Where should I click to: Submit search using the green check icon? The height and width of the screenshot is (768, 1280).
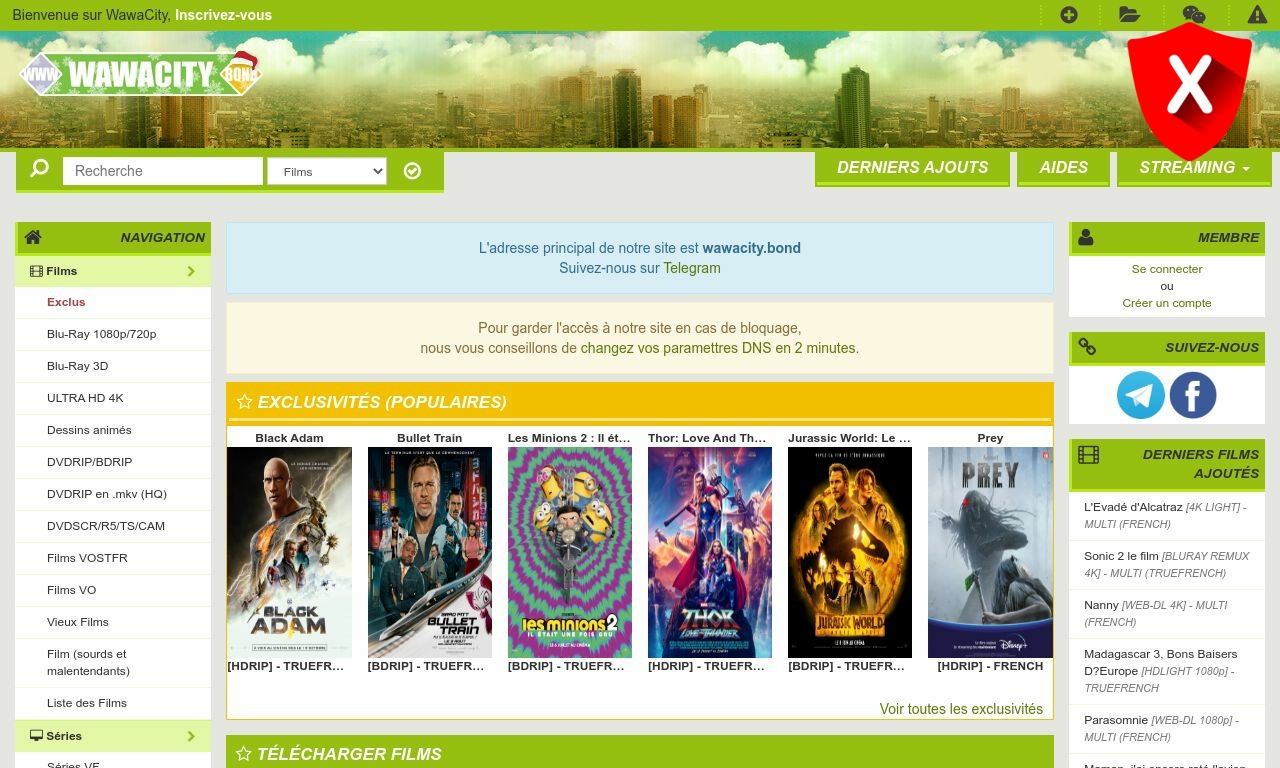(412, 171)
